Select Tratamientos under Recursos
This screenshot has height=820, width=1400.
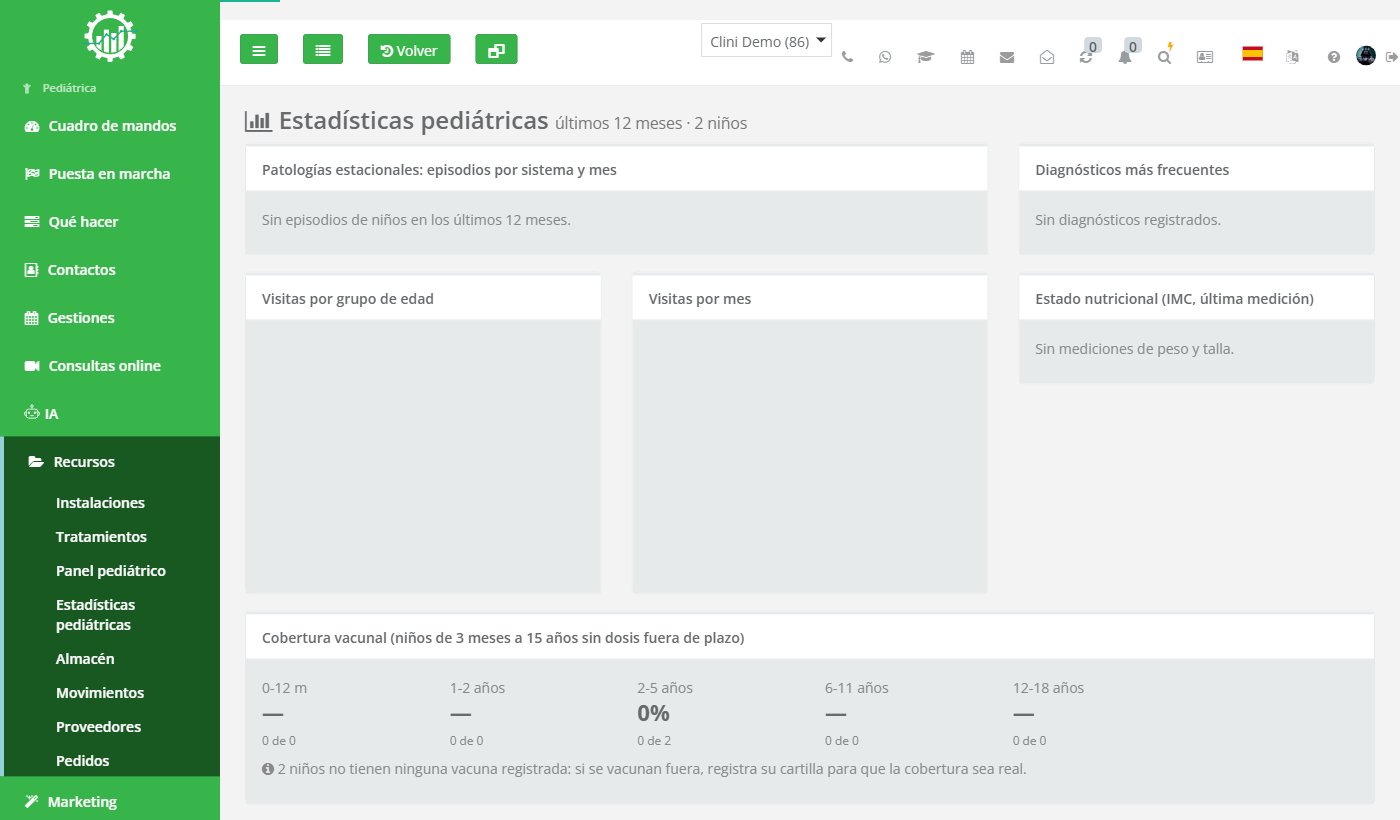pos(101,537)
